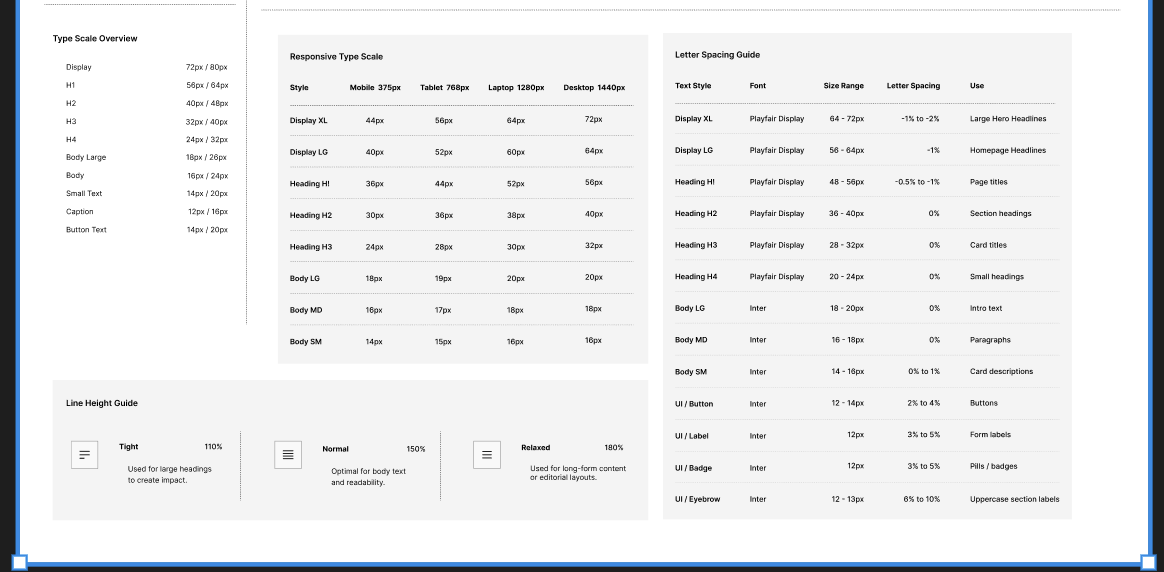Select "Homepage Headlines" use text

1007,150
